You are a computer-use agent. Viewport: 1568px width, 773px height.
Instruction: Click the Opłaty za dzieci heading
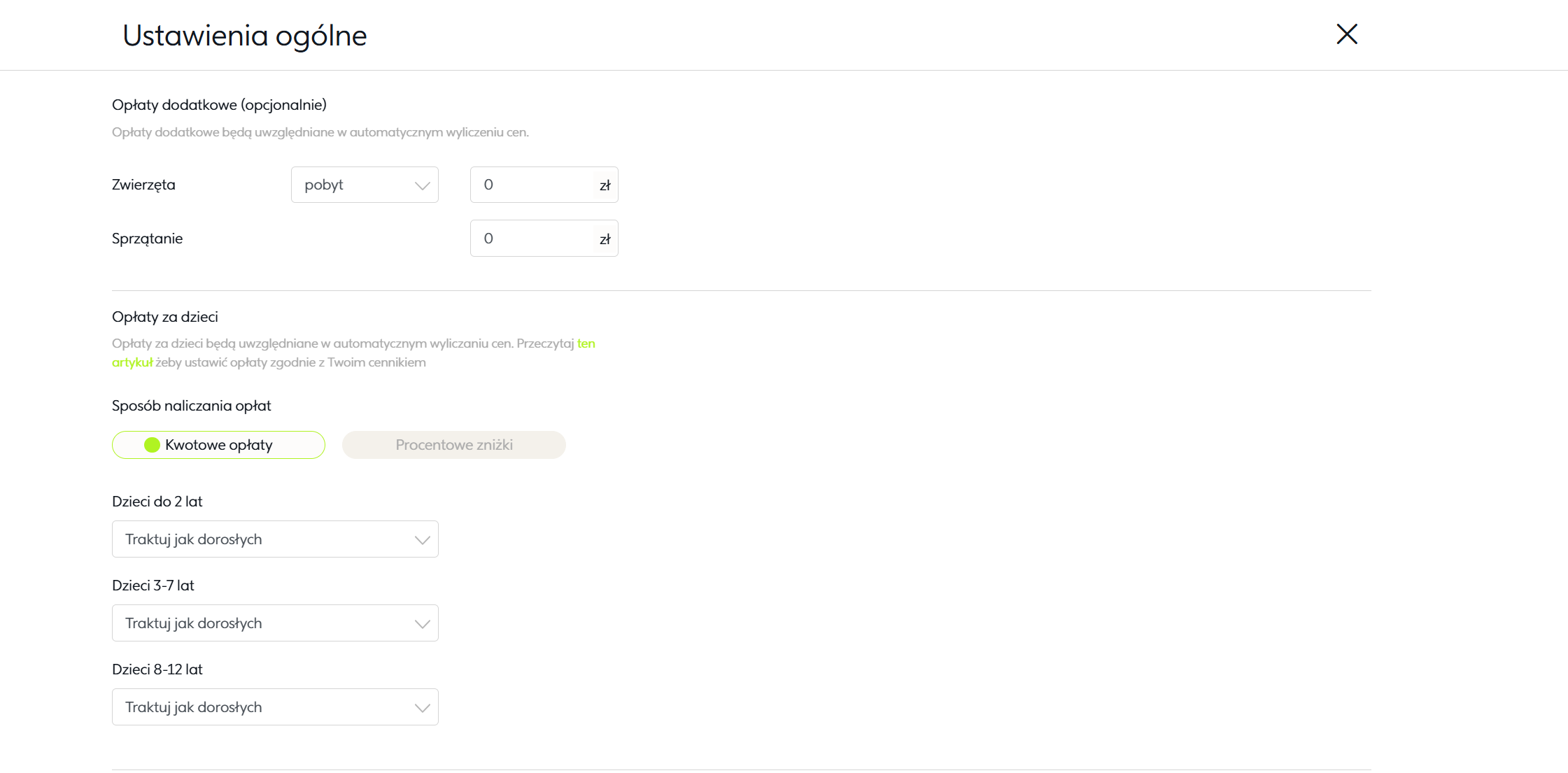[x=165, y=317]
